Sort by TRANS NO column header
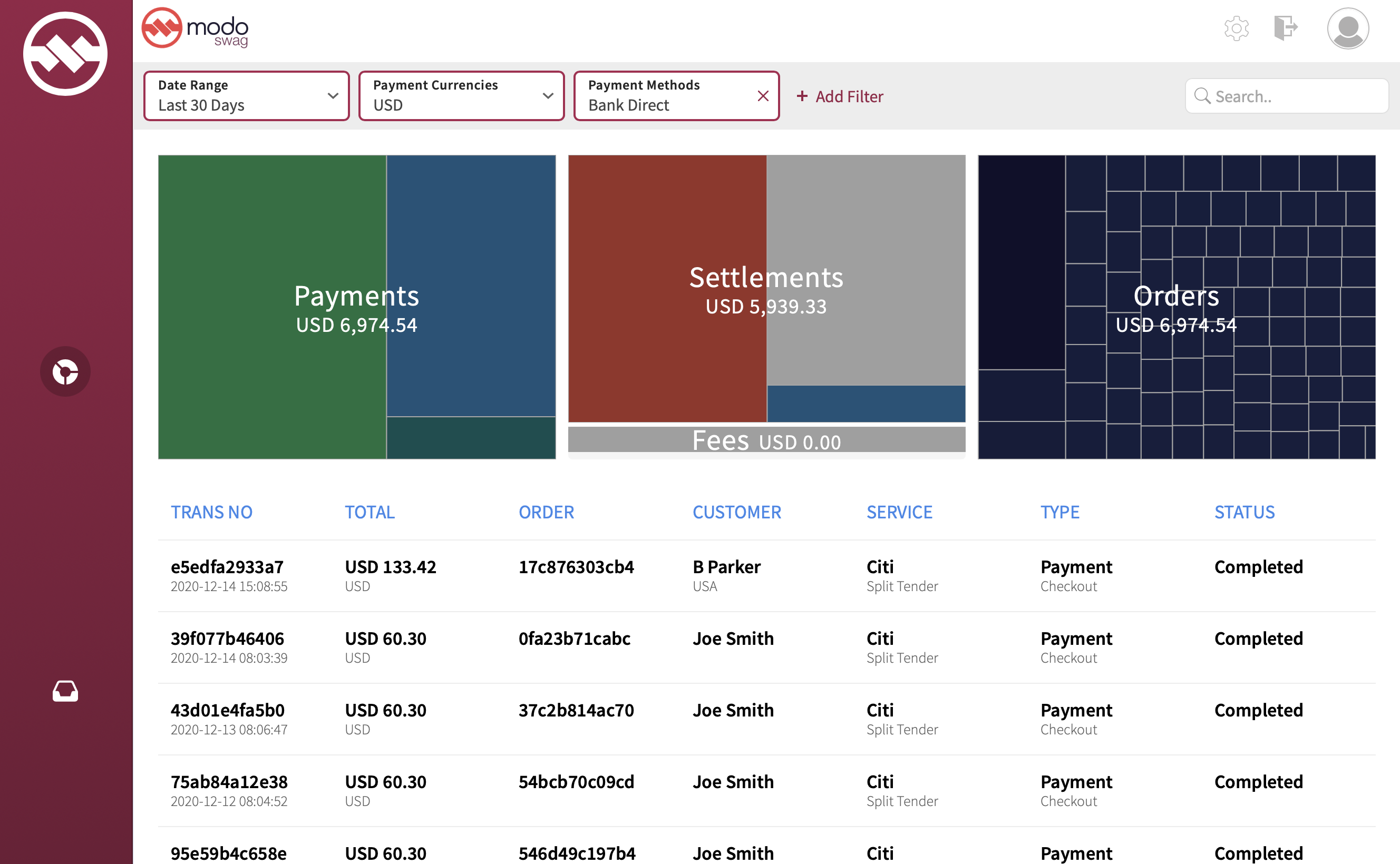The image size is (1400, 864). click(211, 512)
